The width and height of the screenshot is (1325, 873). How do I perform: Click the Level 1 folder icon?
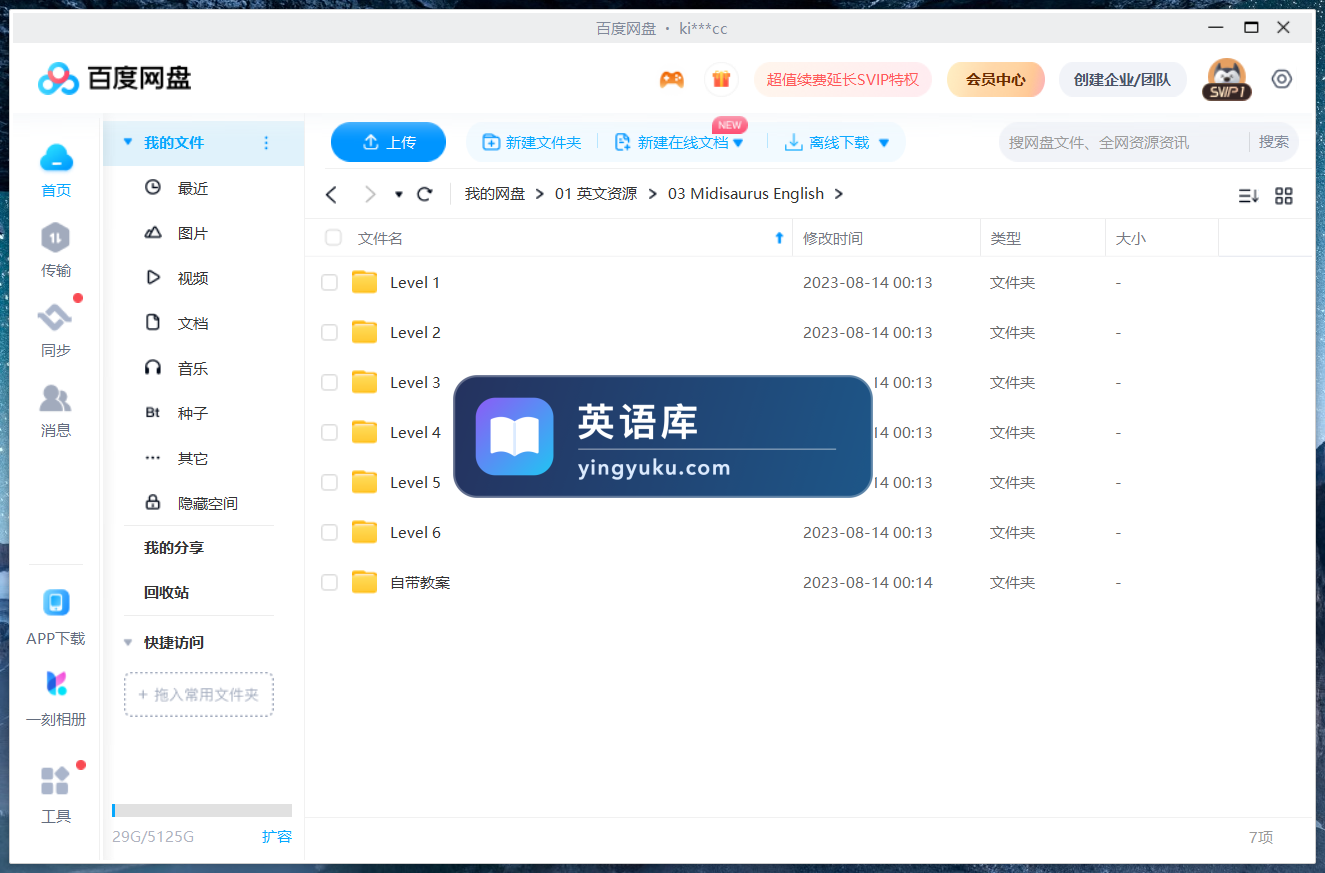365,282
